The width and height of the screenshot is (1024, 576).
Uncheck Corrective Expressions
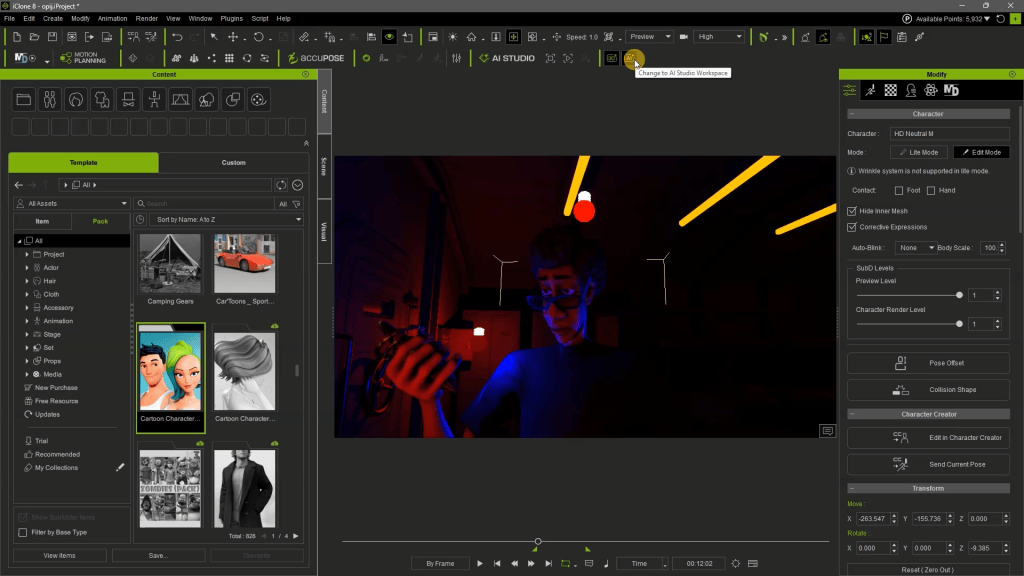click(852, 227)
